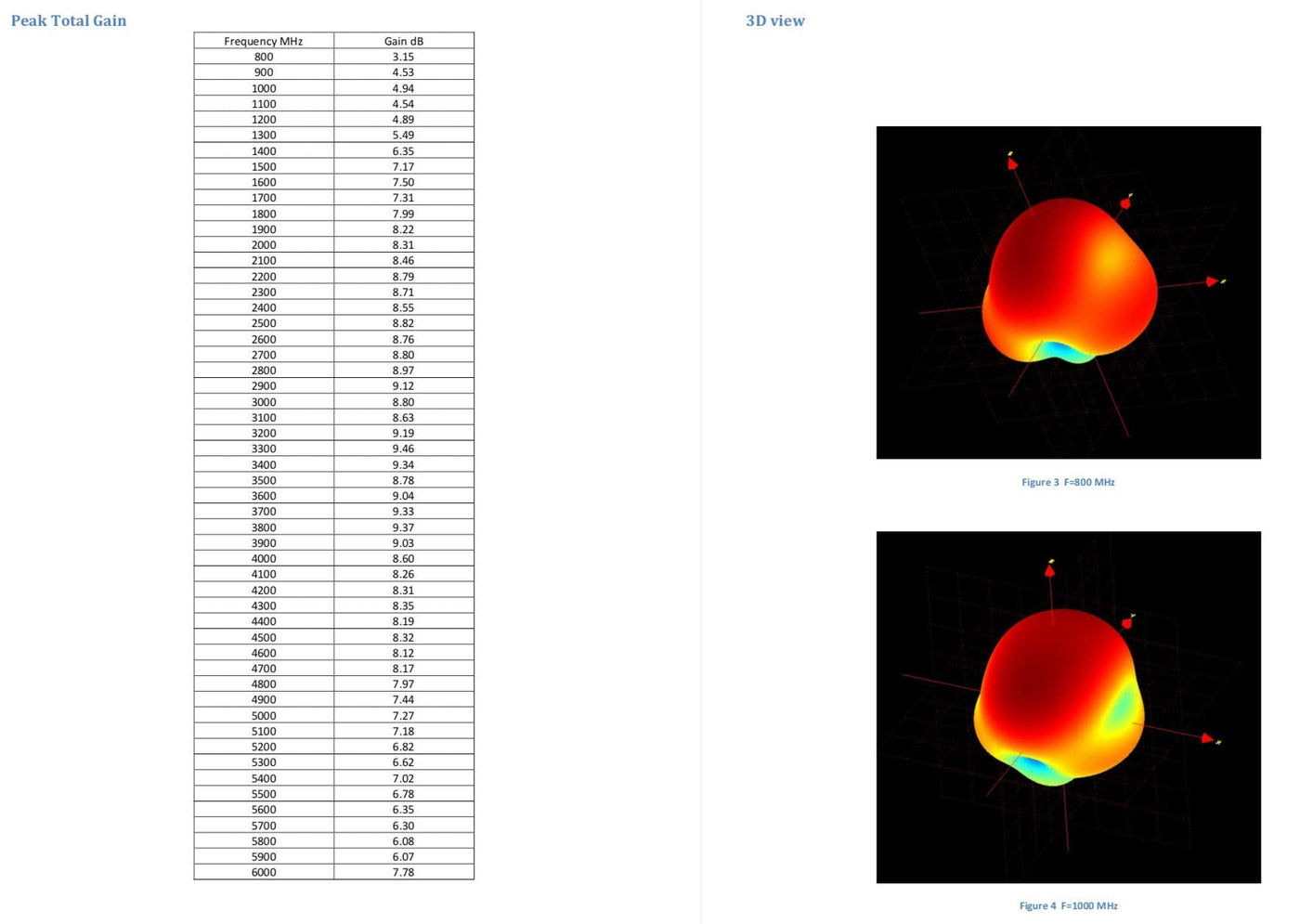This screenshot has height=924, width=1300.
Task: Click the 7.78 gain value
Action: pos(404,872)
